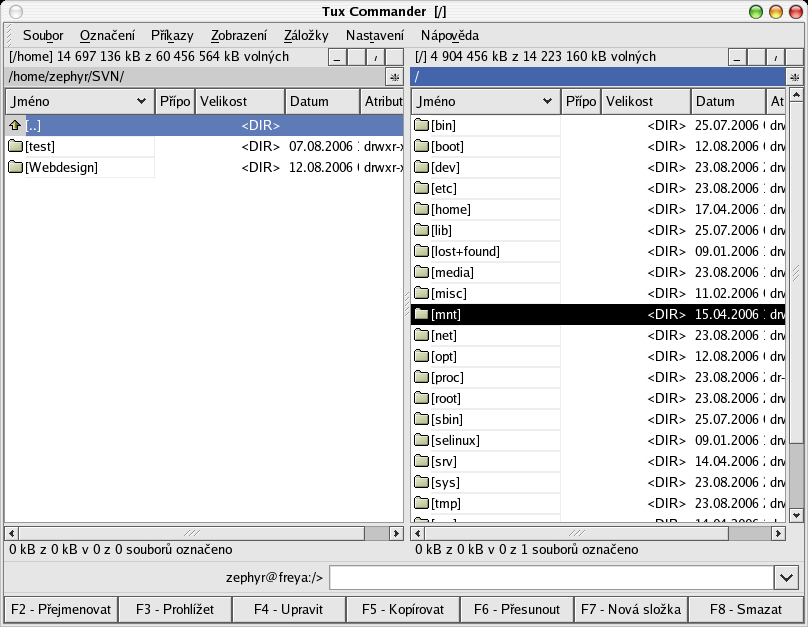Click the asterisk bookmark button beside /home/zephyr/SVN/ path
808x627 pixels.
pyautogui.click(x=394, y=77)
